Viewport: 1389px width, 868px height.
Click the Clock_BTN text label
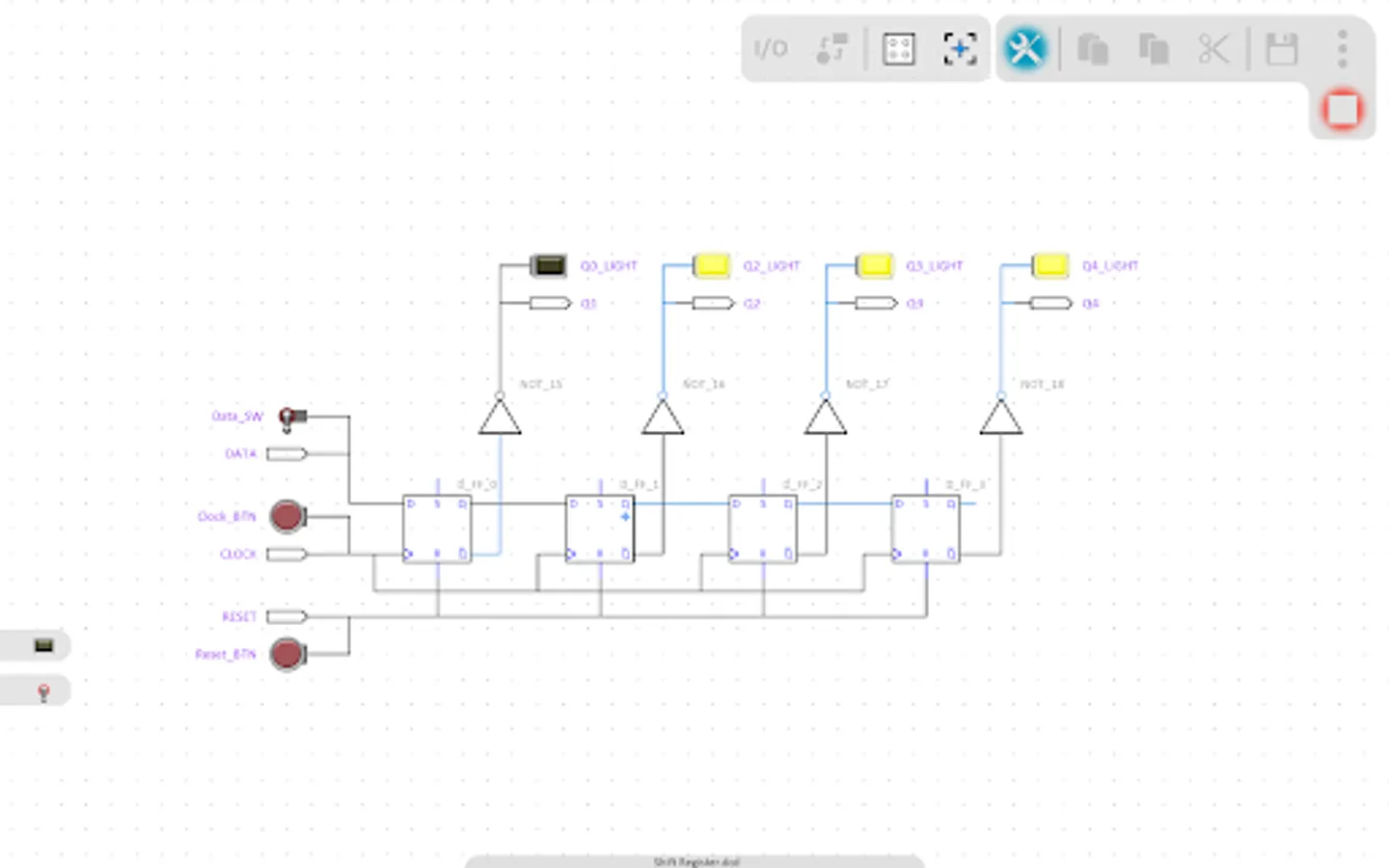(227, 517)
